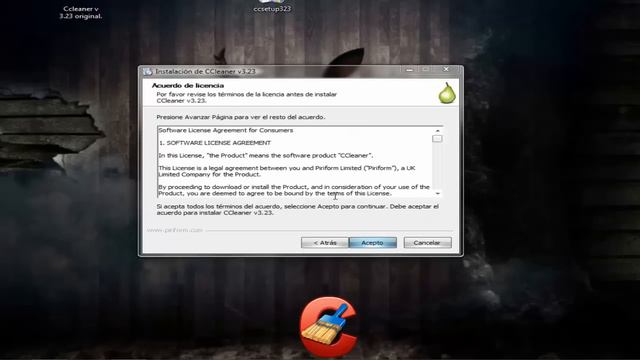The height and width of the screenshot is (360, 640).
Task: Click the license text scroll-up arrow
Action: pos(437,131)
